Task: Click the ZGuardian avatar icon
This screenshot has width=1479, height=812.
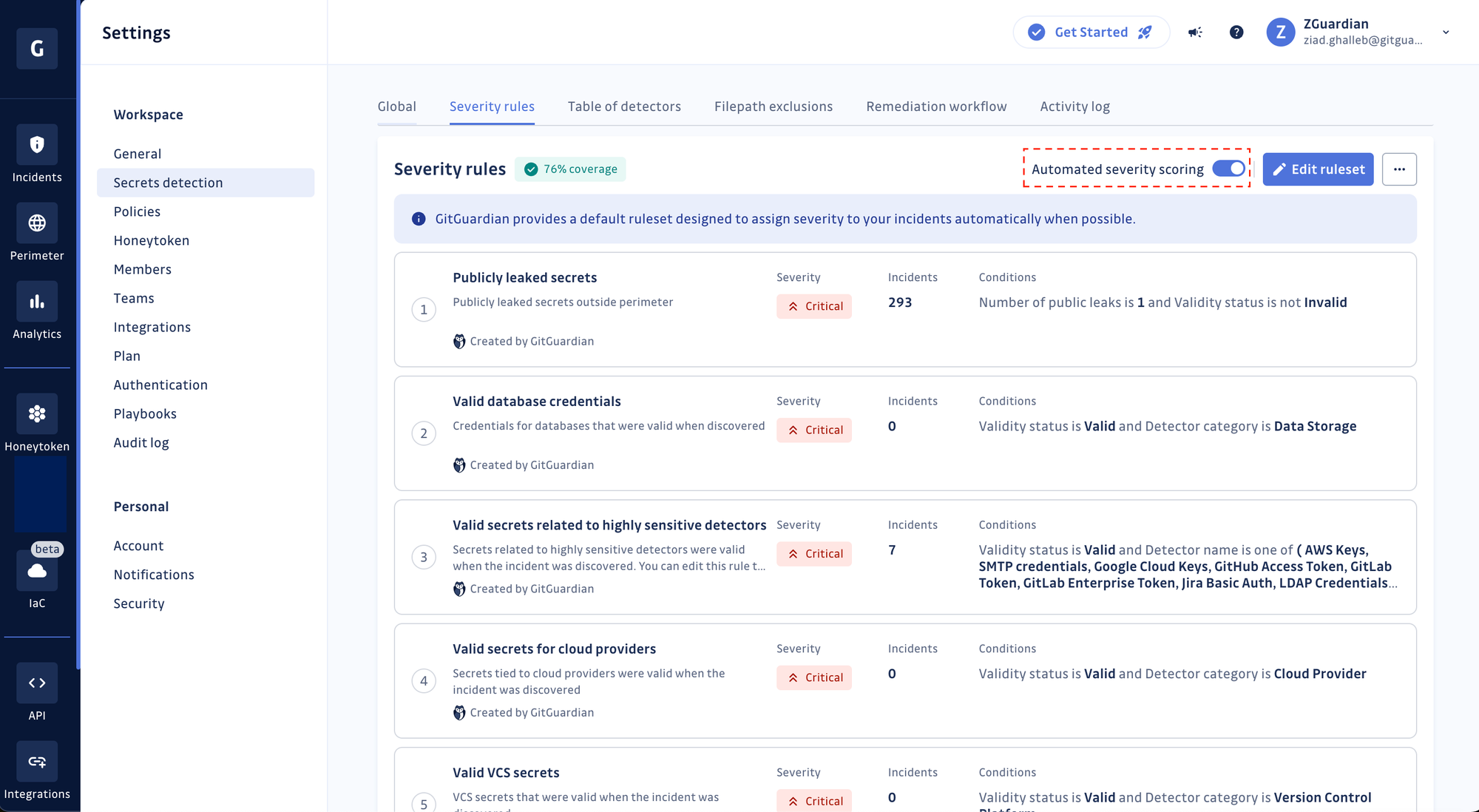Action: pos(1281,33)
